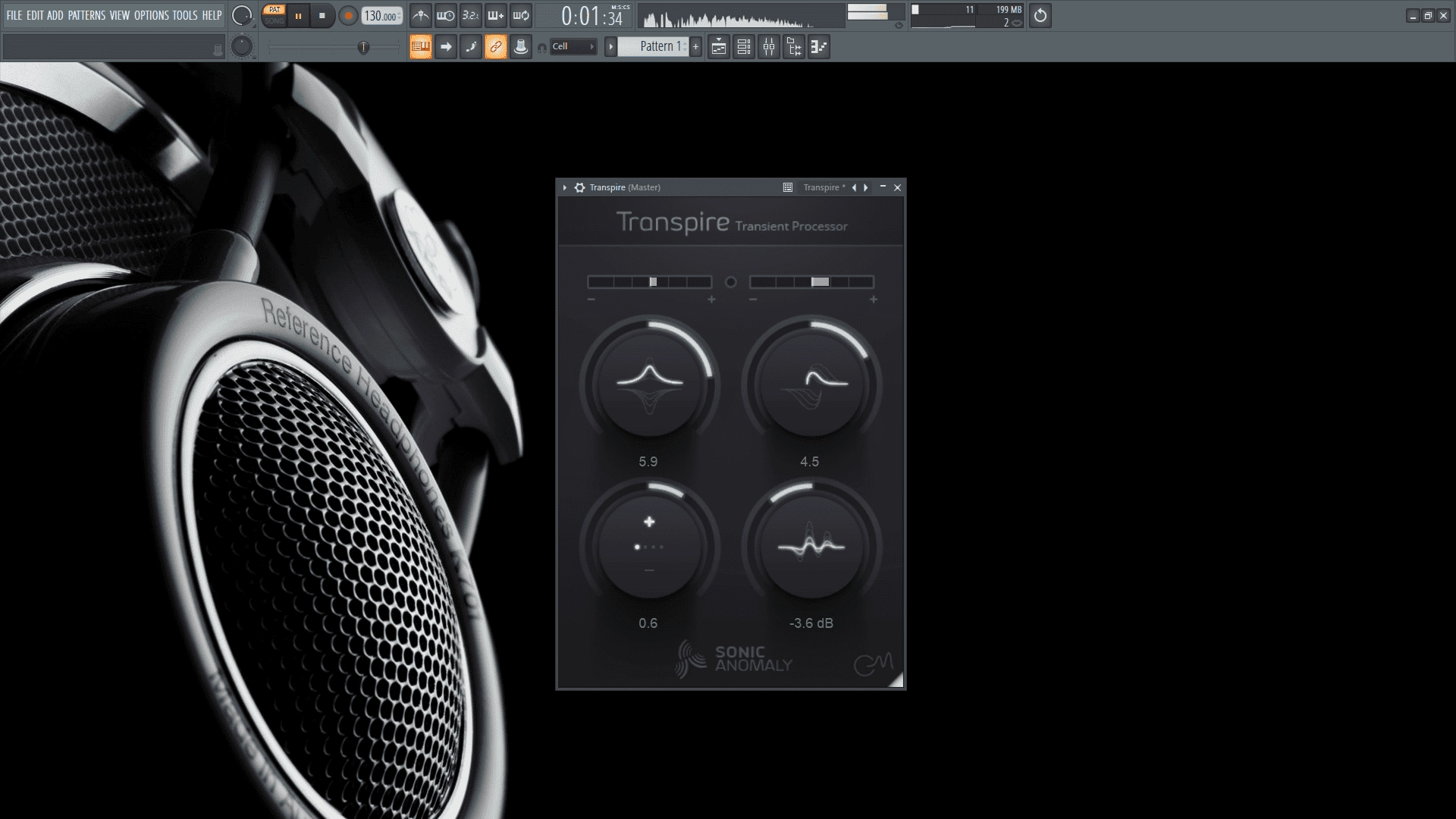Select previous Transpire preset arrow
The image size is (1456, 819).
point(854,187)
